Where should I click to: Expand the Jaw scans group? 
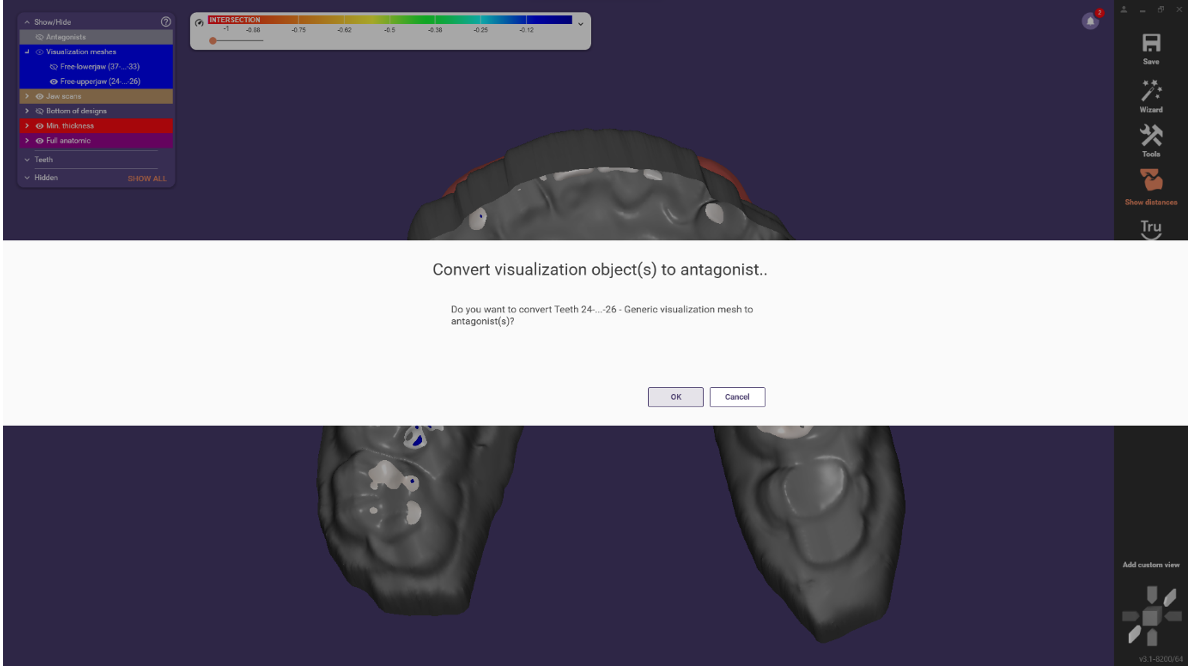pos(26,96)
